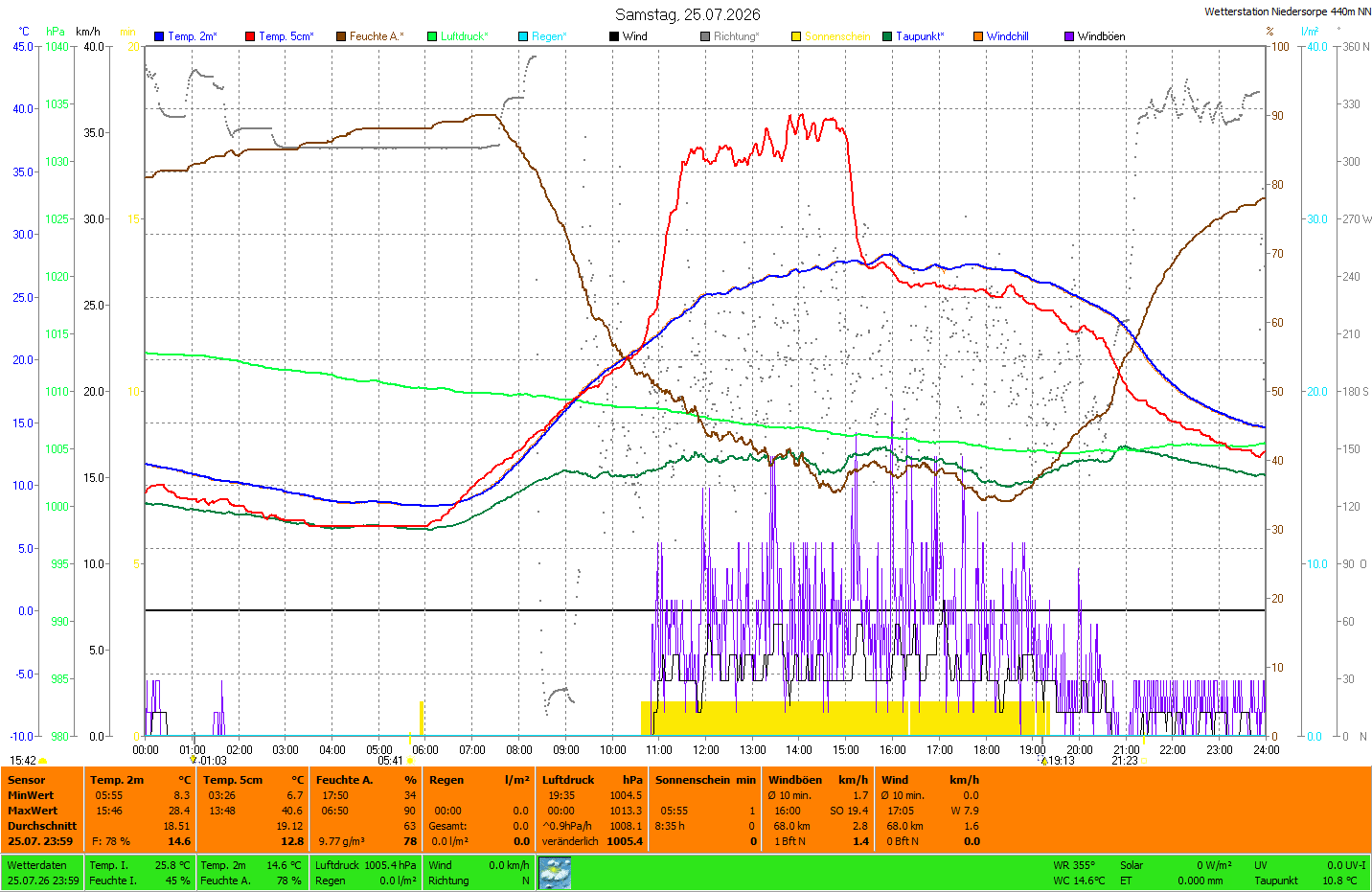Toggle the Windchill series legend entry

point(1001,36)
